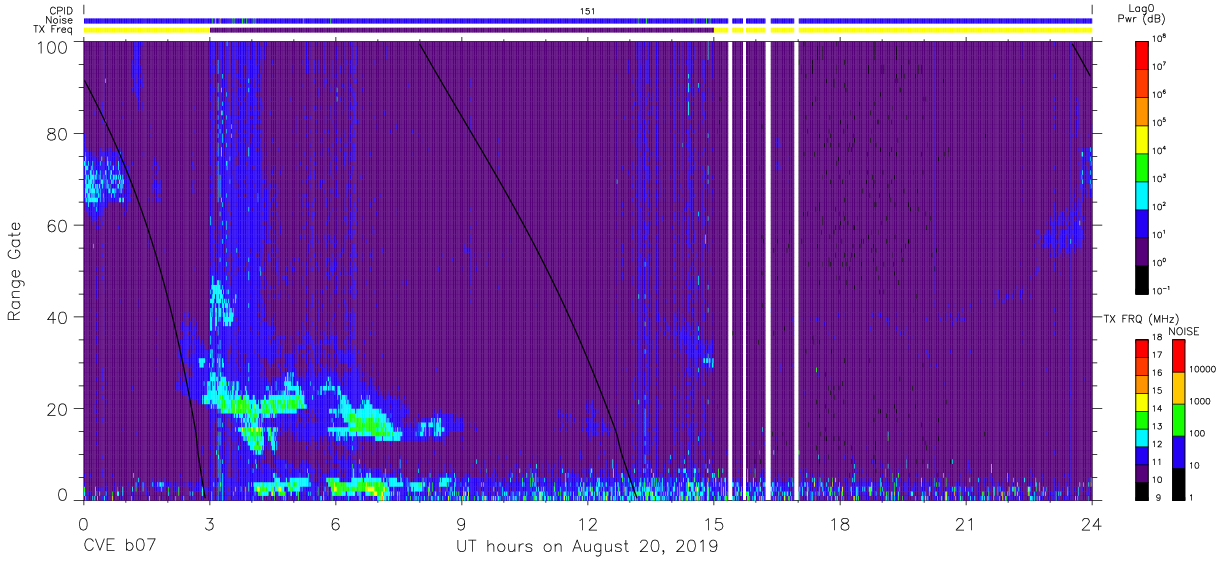
Task: Click the blue Noise strip above the plot
Action: 587,20
